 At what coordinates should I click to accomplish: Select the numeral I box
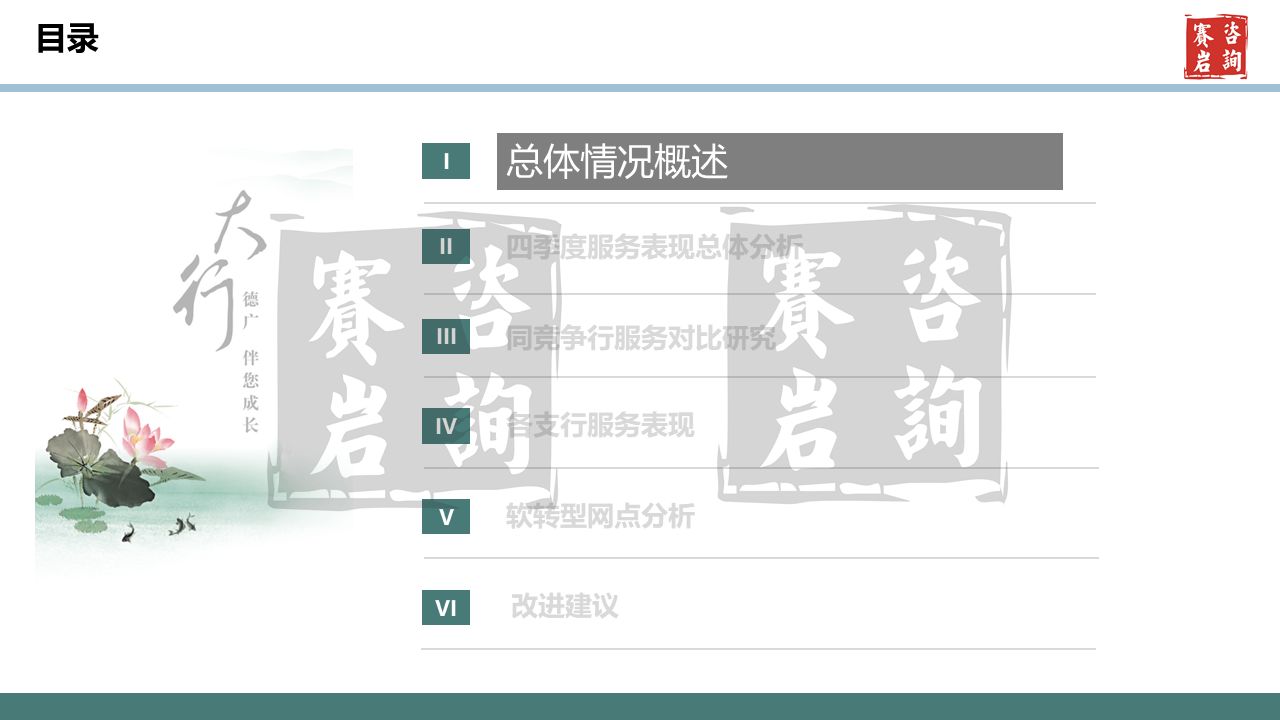tap(446, 161)
